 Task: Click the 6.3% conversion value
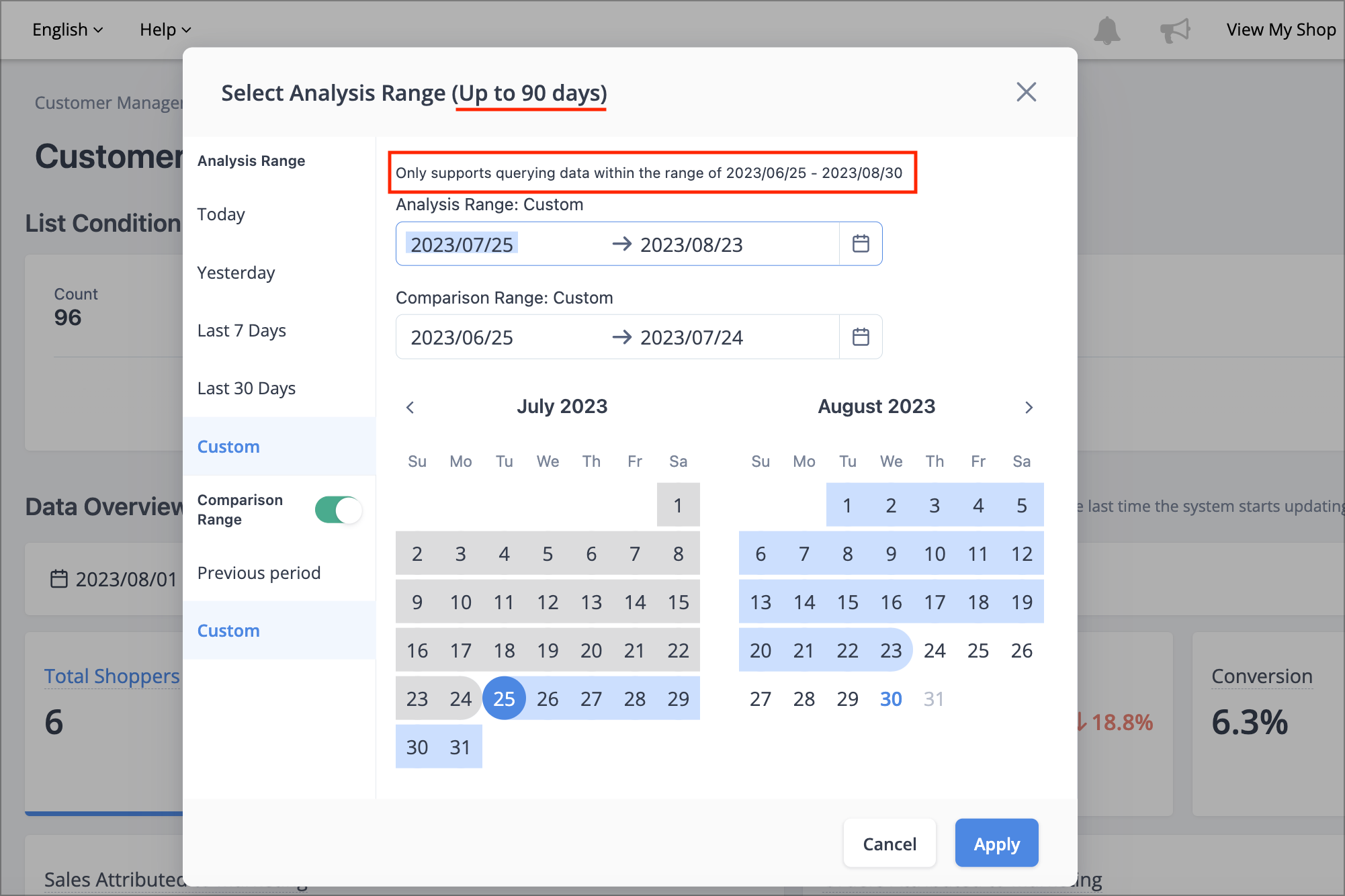click(1250, 722)
